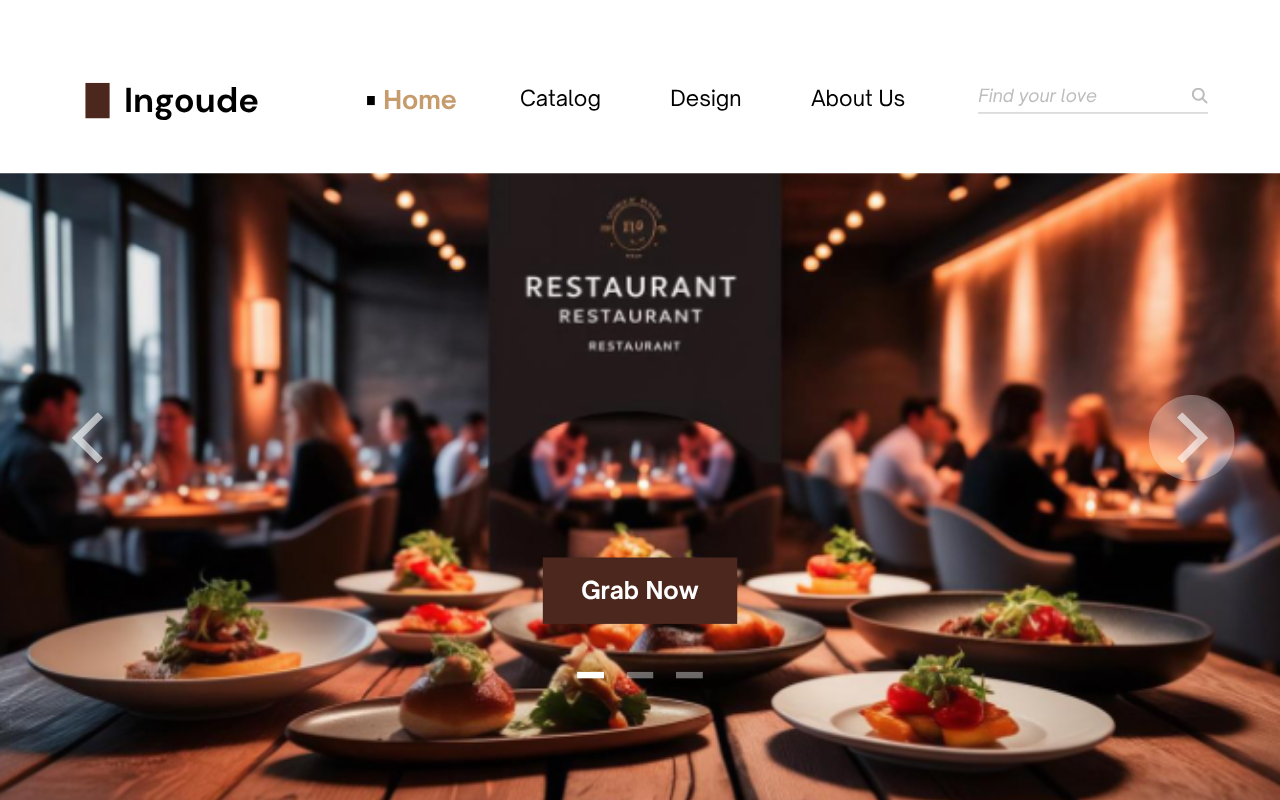Viewport: 1280px width, 800px height.
Task: Click the brown Ingoude logo square
Action: click(x=97, y=101)
